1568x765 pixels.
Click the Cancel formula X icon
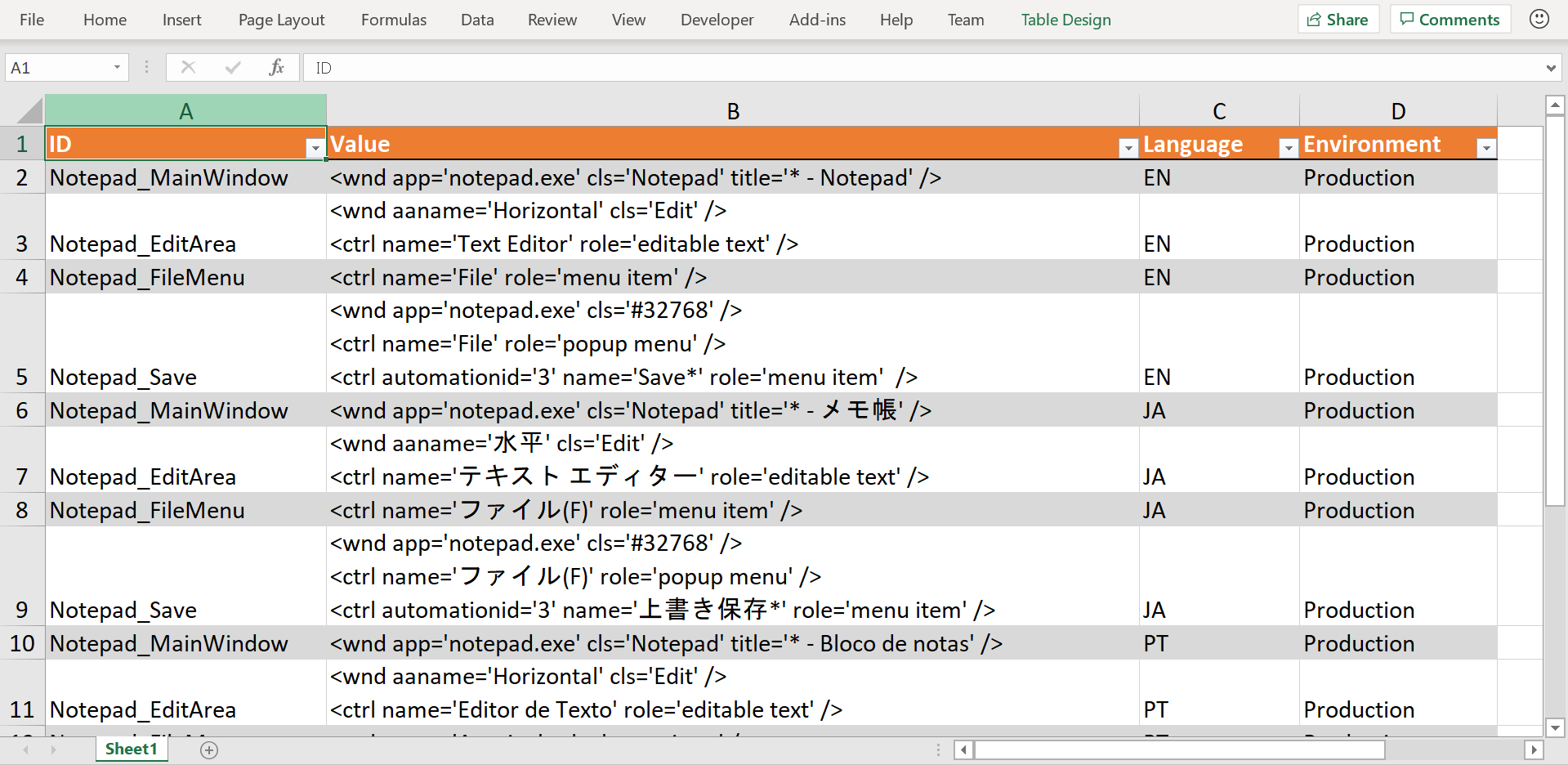[188, 67]
